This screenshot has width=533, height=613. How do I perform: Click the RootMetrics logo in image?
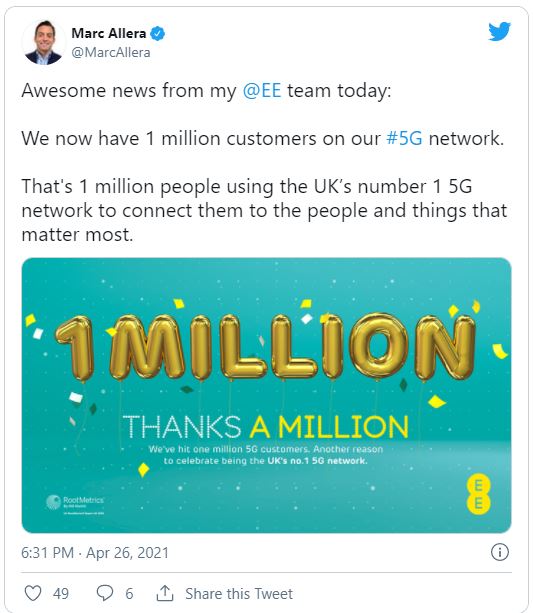coord(75,504)
